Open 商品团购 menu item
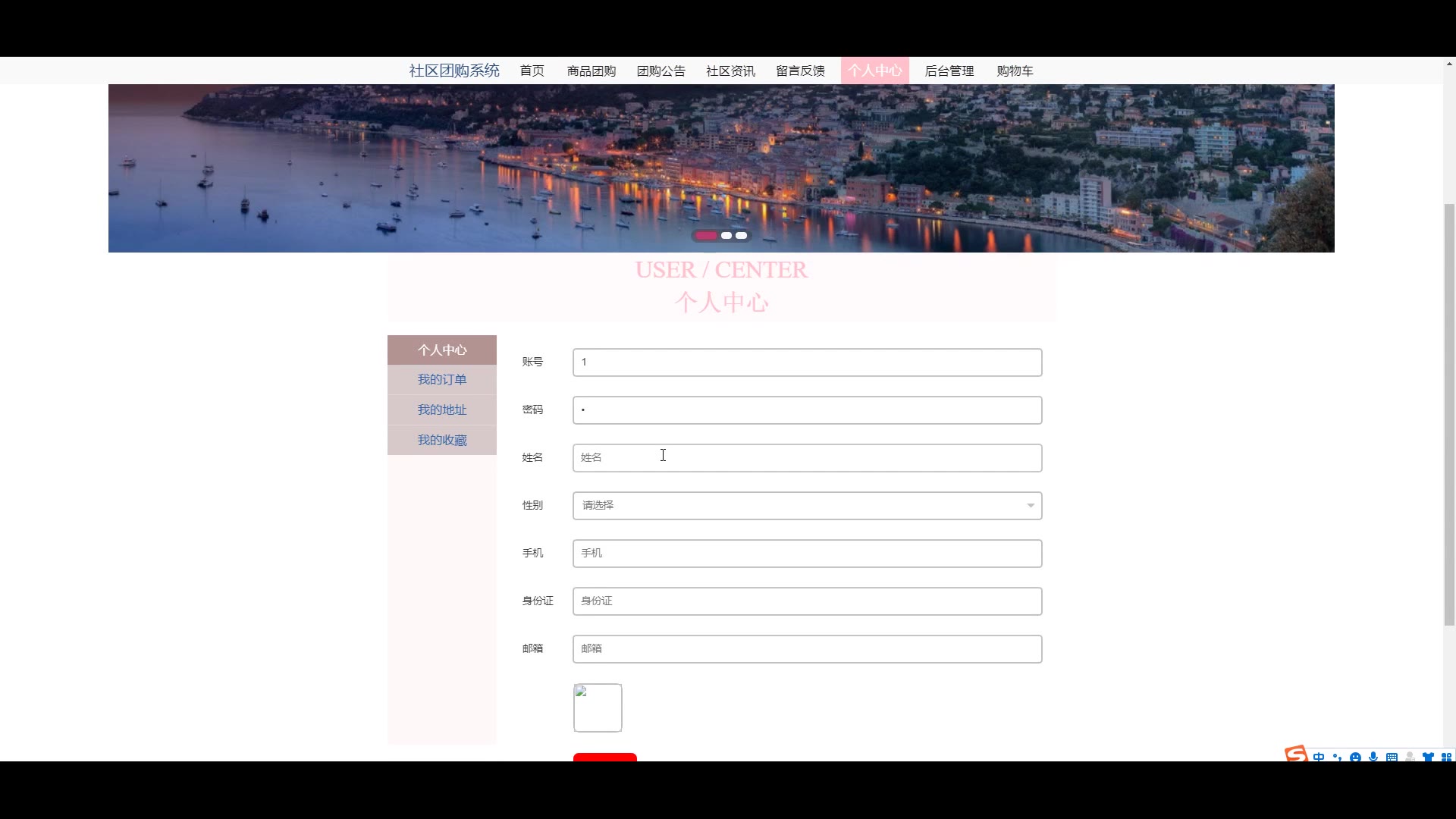 point(591,71)
